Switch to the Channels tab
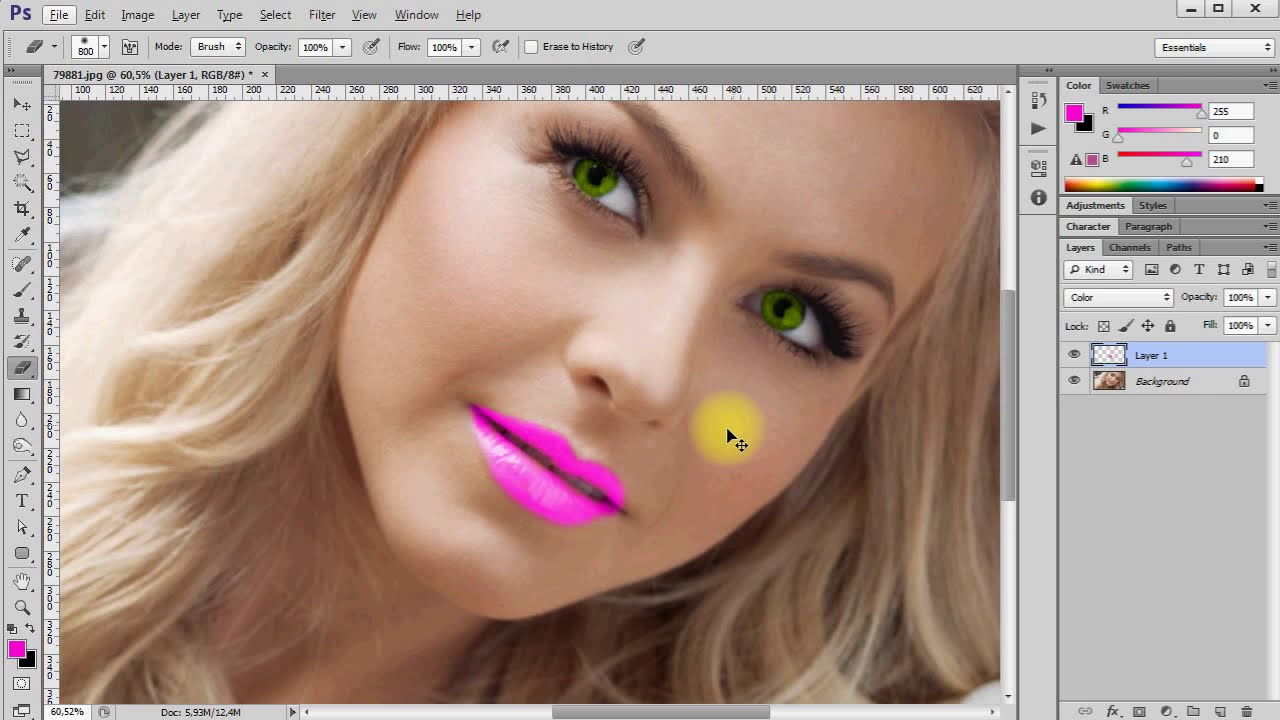Screen dimensions: 1280x720 tap(1129, 247)
